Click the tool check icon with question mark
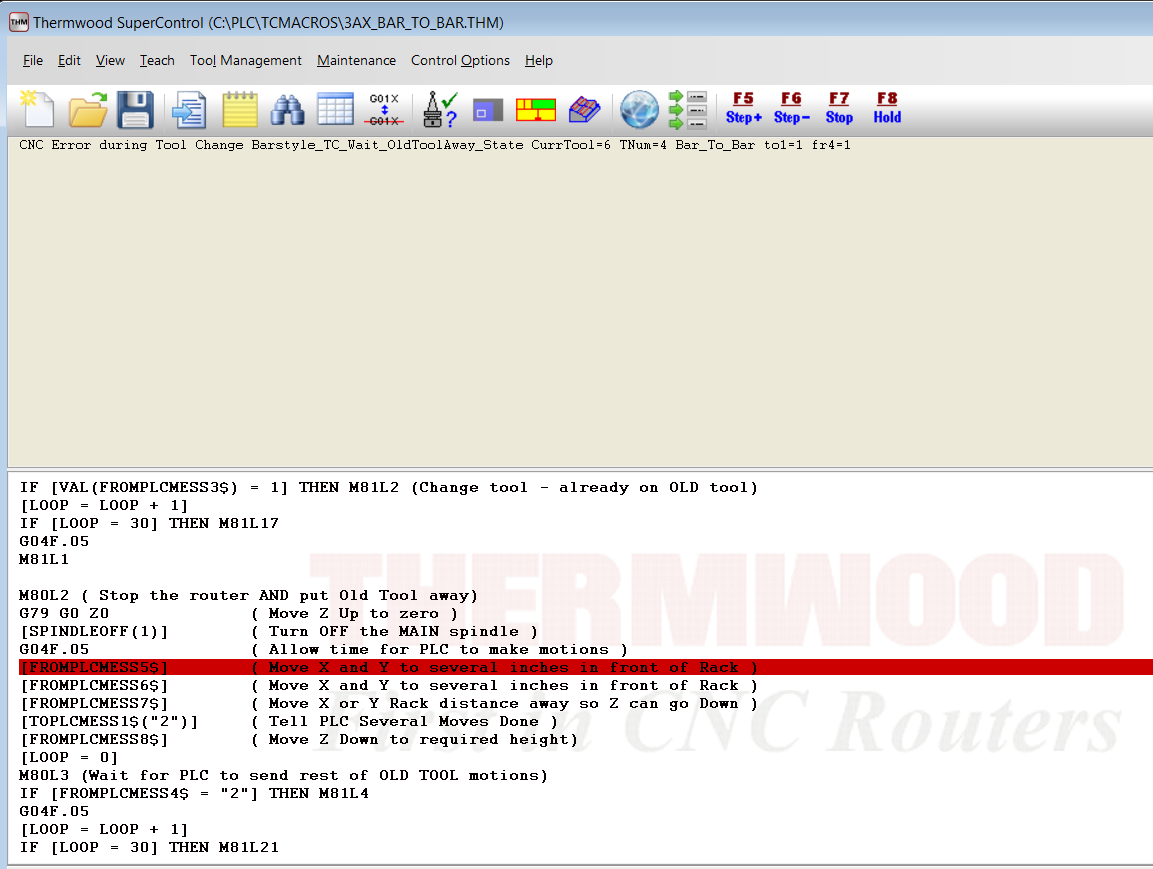The width and height of the screenshot is (1153, 869). tap(440, 108)
